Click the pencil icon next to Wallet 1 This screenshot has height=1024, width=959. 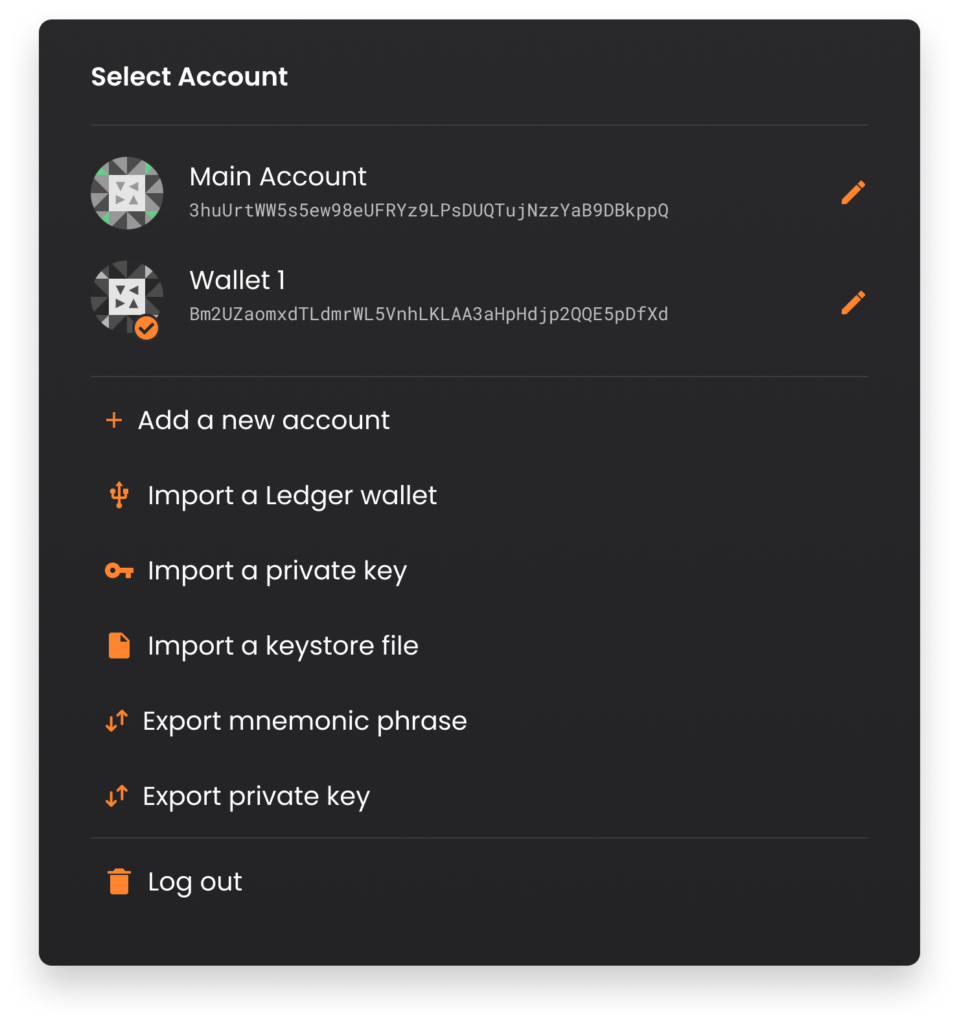[x=853, y=302]
